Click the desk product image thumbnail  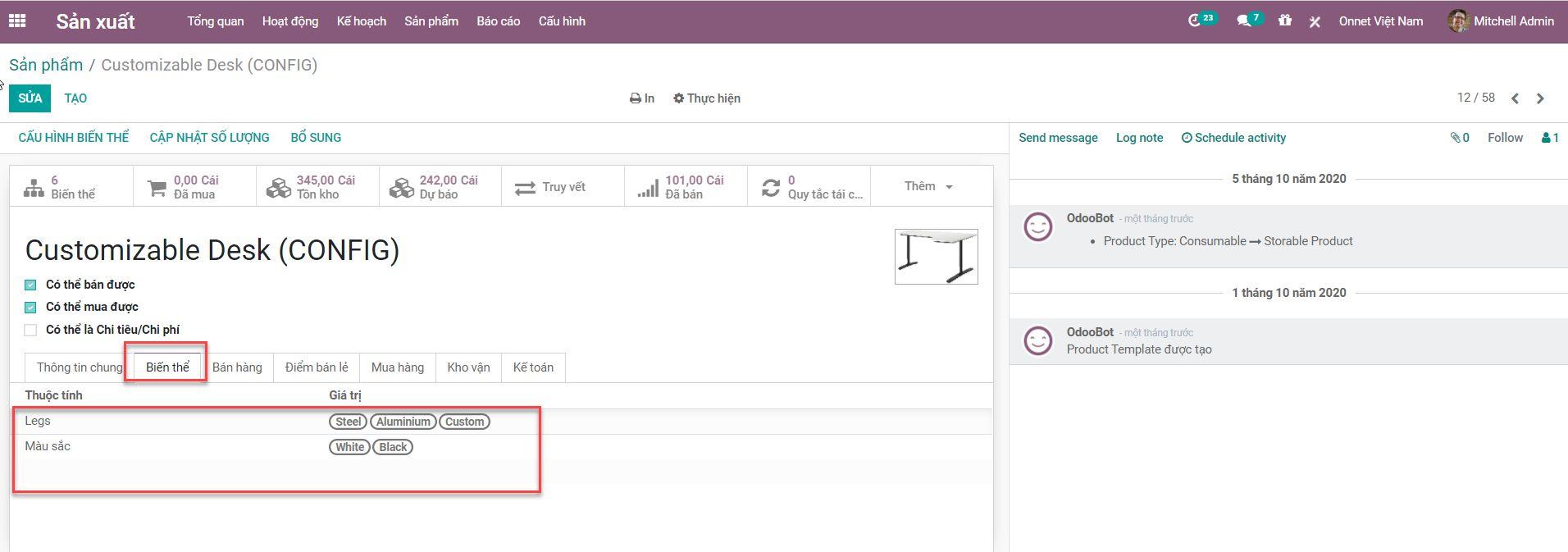(x=936, y=257)
